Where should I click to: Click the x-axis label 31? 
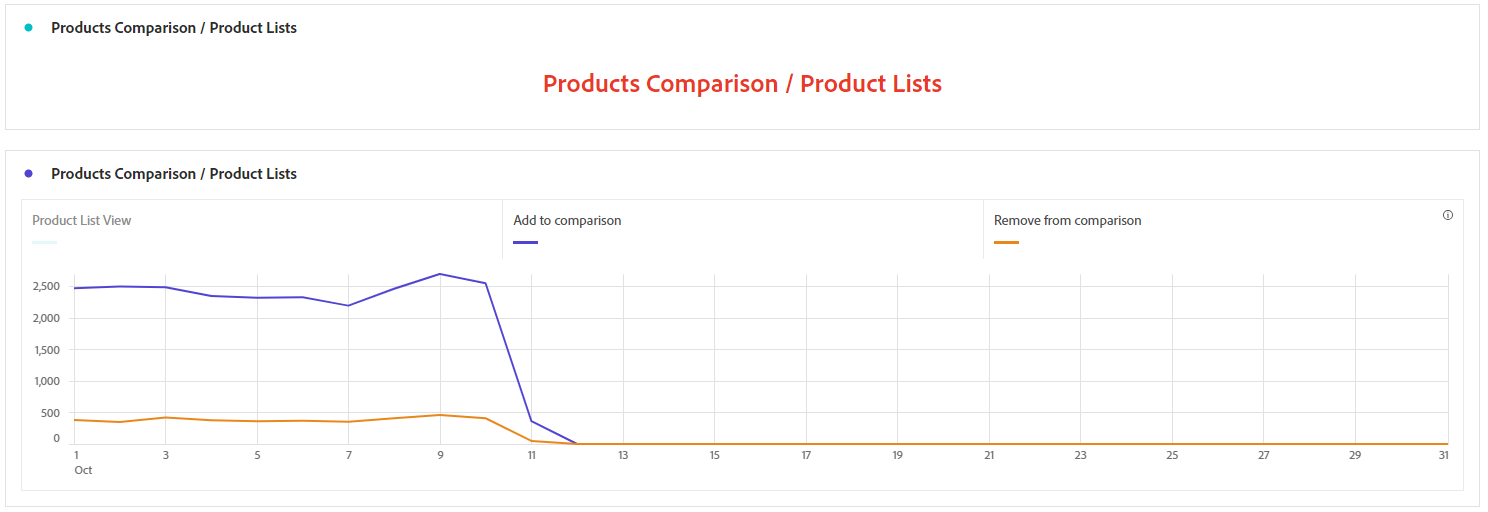pyautogui.click(x=1443, y=455)
